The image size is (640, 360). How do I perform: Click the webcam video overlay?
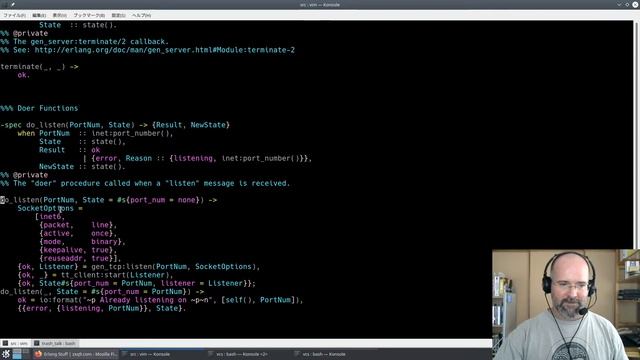point(566,304)
